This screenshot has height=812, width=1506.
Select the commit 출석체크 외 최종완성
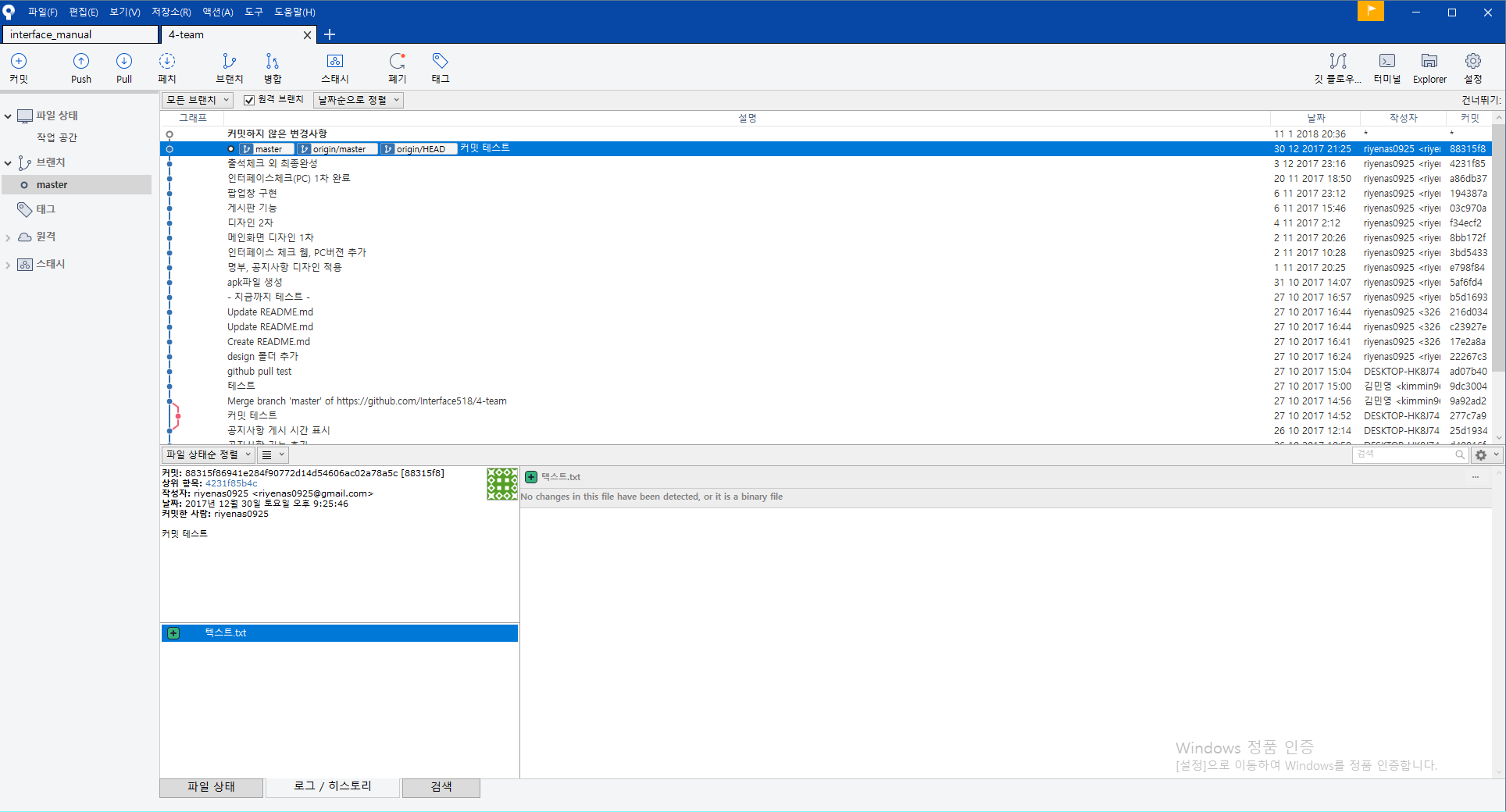[x=826, y=164]
